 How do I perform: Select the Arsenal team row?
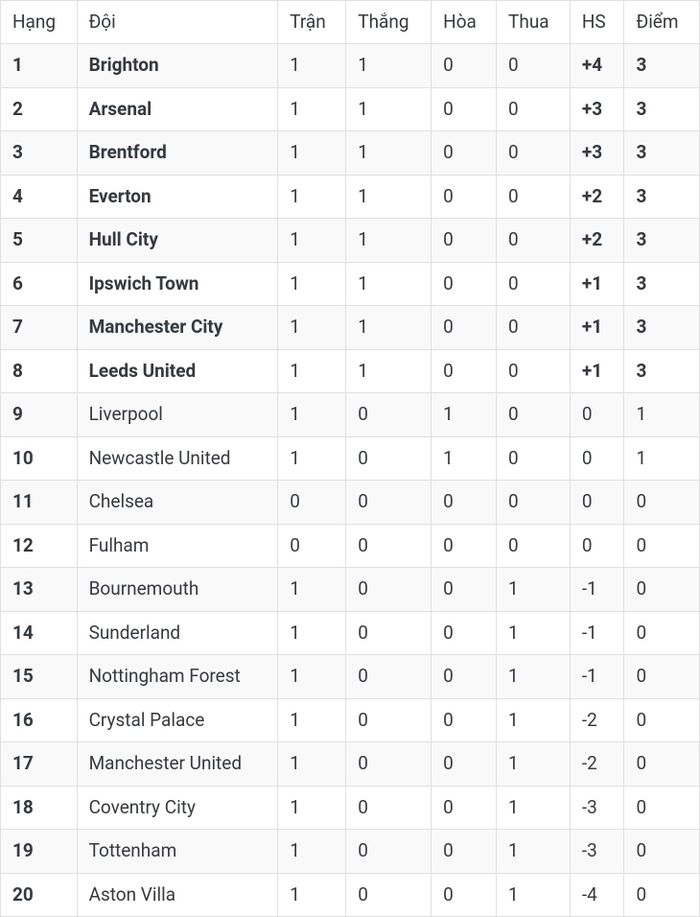(350, 109)
